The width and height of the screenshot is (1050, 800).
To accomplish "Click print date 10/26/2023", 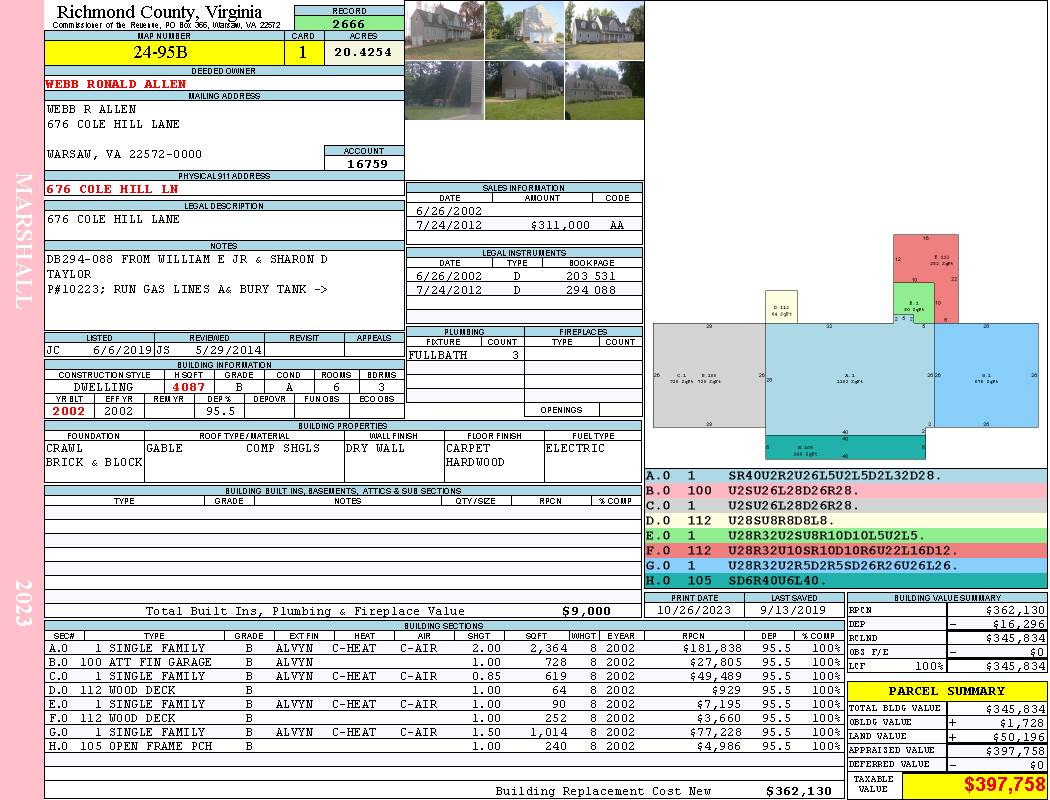I will click(x=694, y=611).
